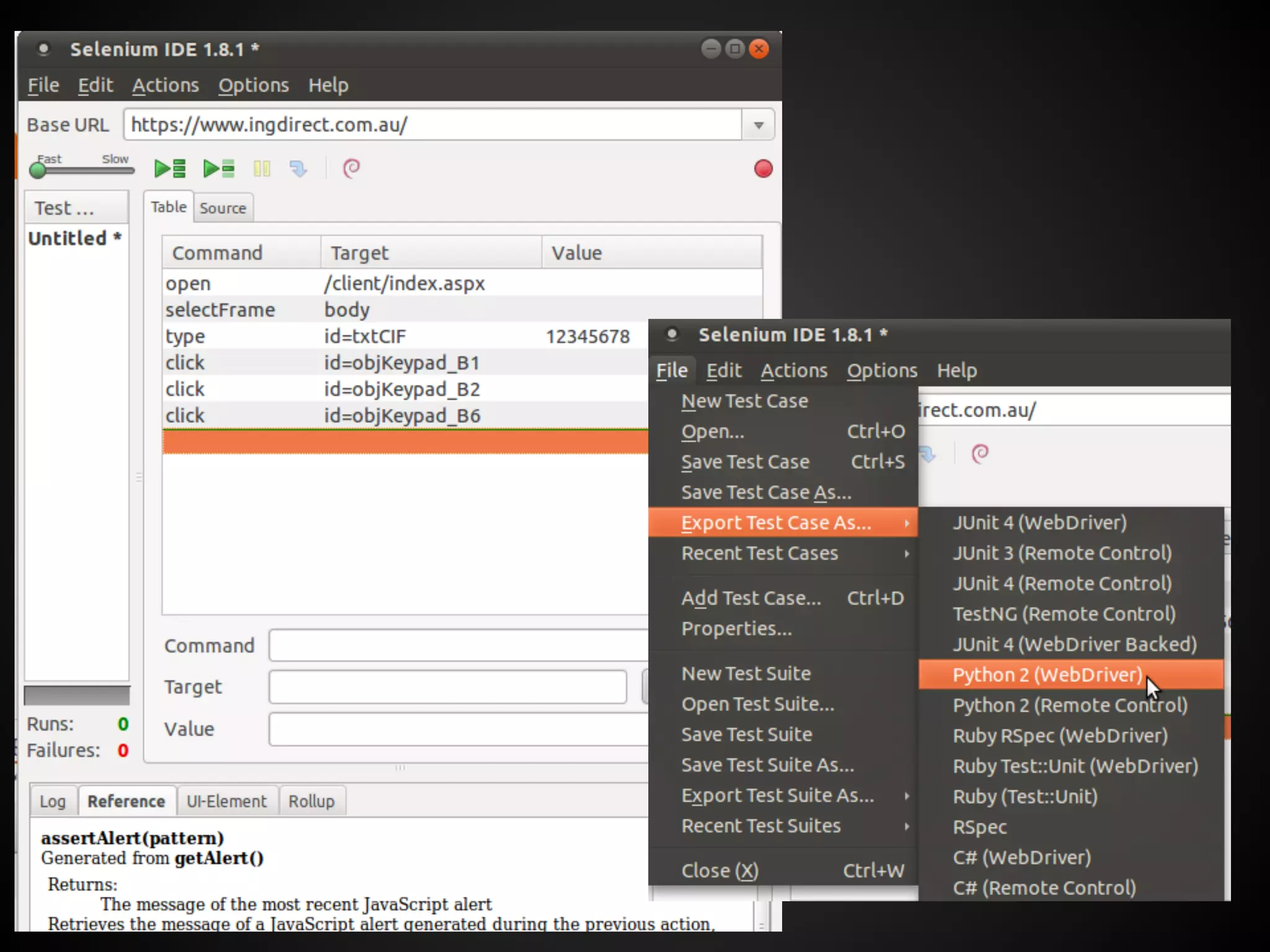Select the Untitled test case

click(x=75, y=239)
